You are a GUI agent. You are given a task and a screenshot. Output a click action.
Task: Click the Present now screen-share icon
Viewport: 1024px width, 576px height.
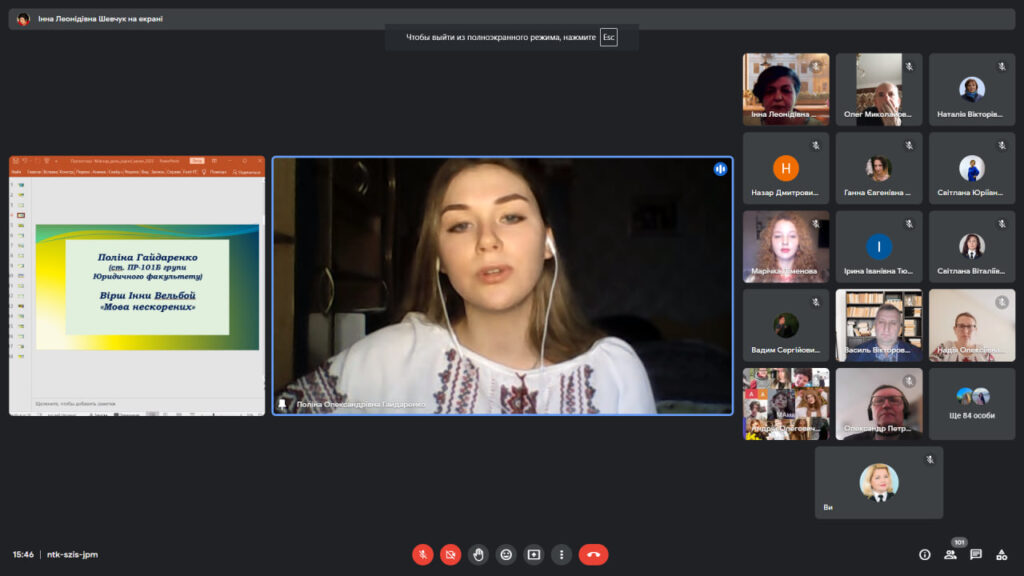534,554
